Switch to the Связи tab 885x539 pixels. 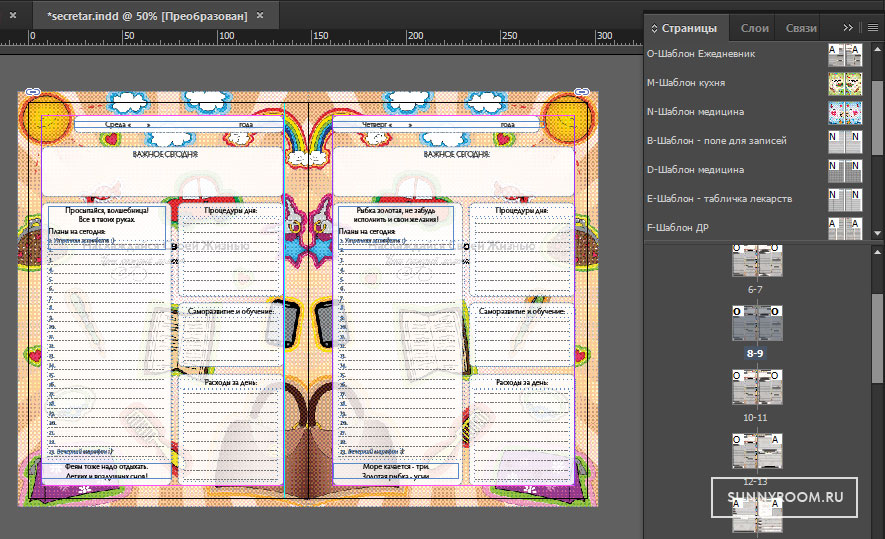(801, 28)
